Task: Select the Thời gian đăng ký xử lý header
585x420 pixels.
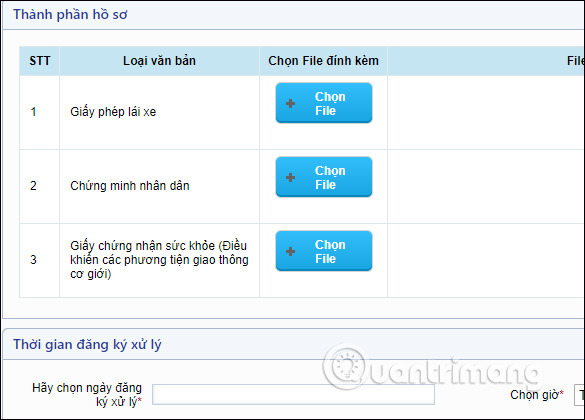Action: click(87, 344)
